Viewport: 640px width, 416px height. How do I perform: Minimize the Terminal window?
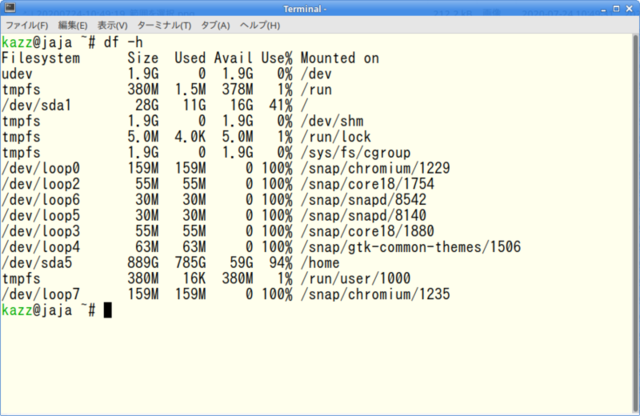click(x=604, y=9)
